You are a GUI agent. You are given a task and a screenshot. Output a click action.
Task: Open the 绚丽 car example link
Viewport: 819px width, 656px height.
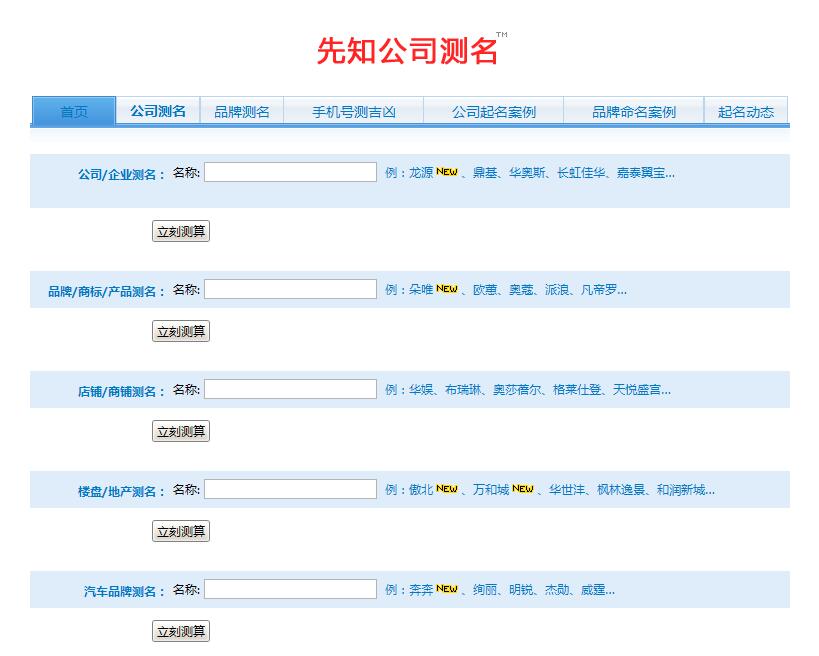(485, 590)
